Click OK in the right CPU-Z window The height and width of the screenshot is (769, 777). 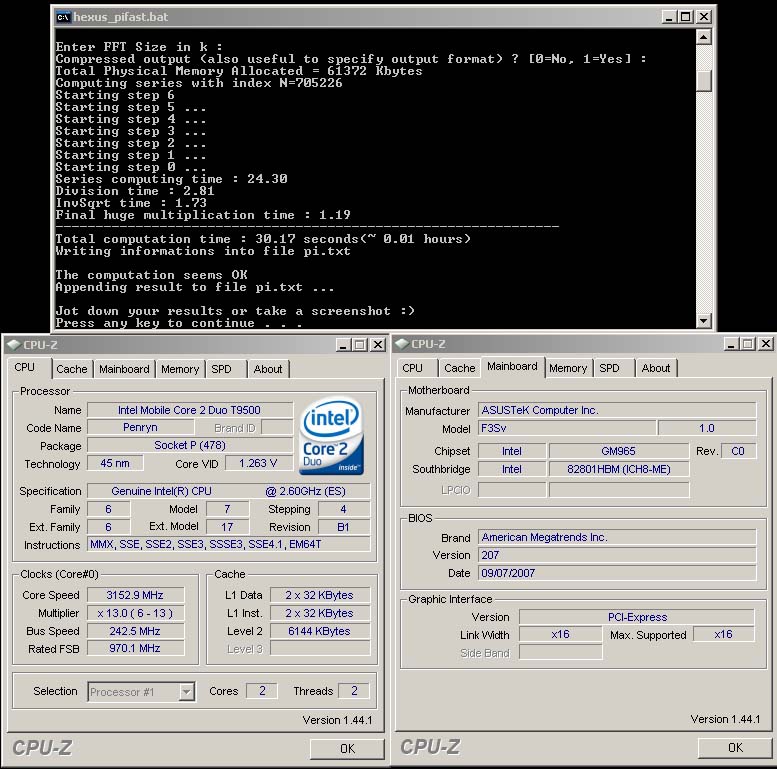(735, 747)
